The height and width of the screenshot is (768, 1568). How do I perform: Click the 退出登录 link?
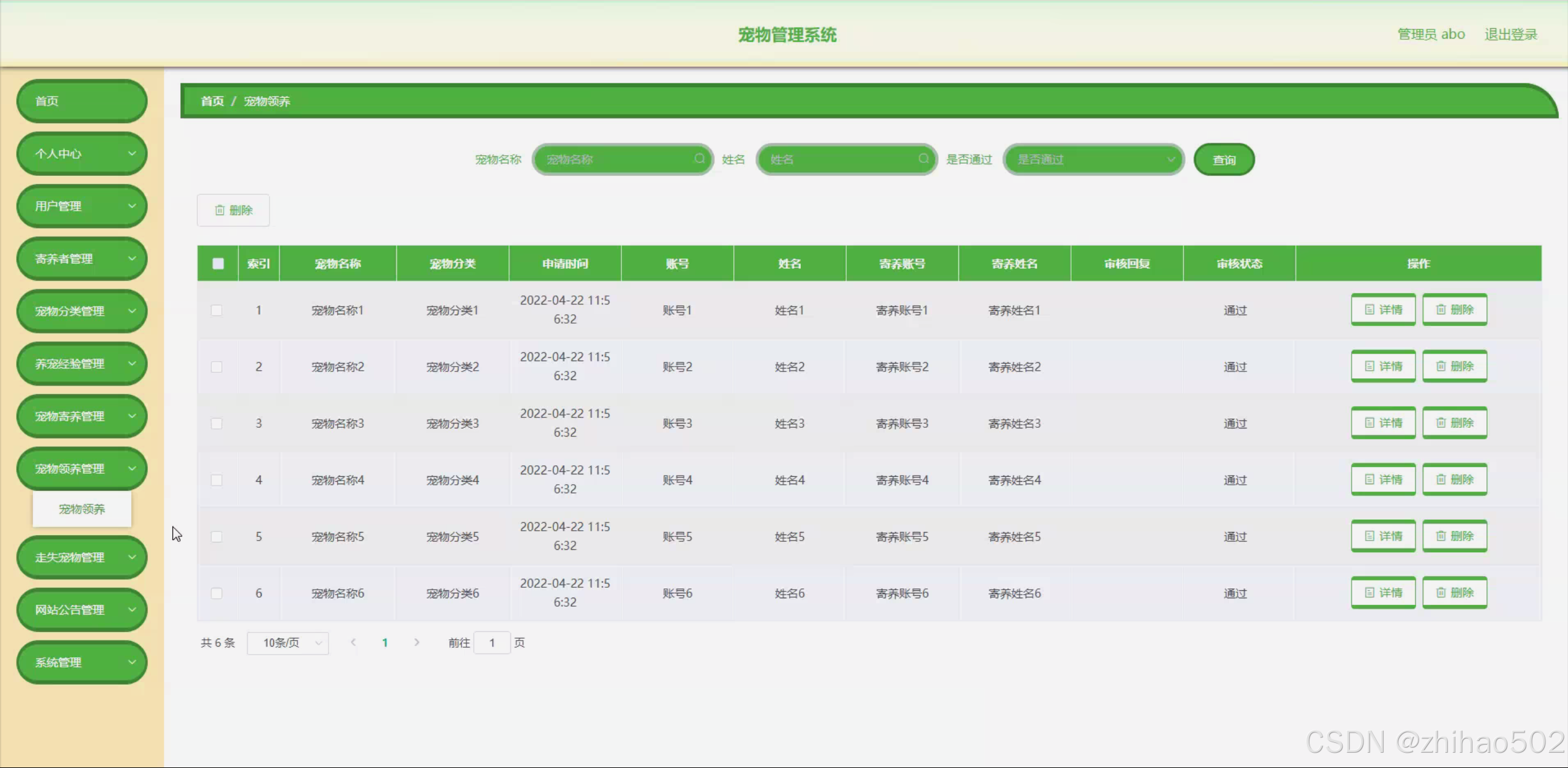(x=1510, y=34)
